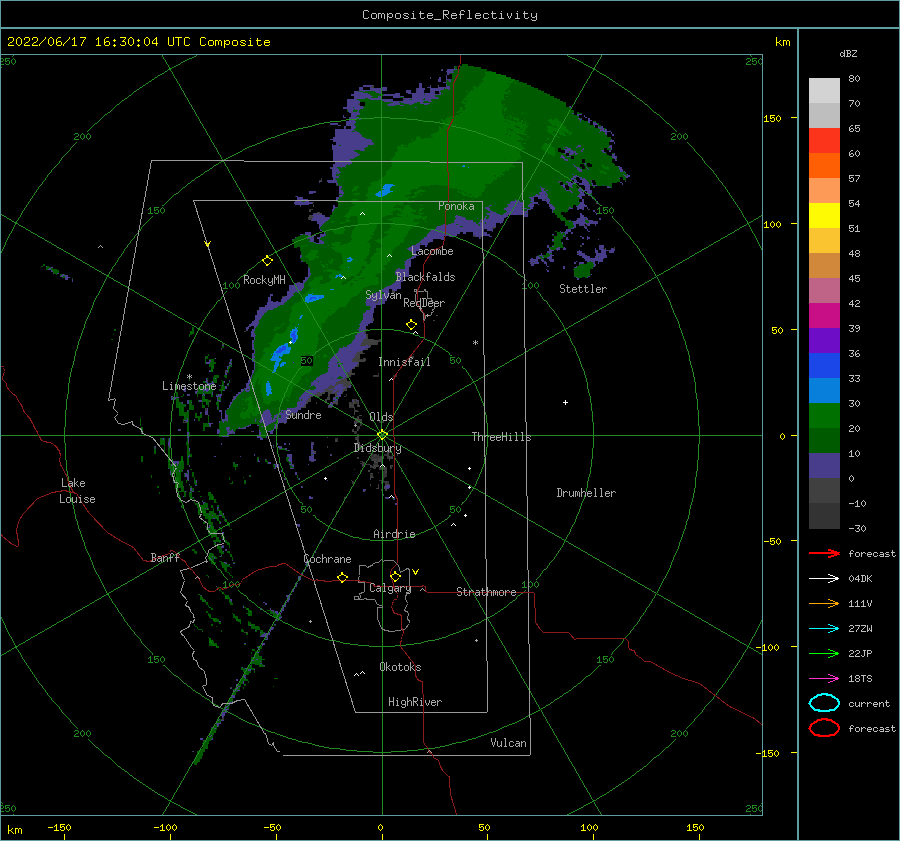
Task: Click the Lake Louise label
Action: [77, 491]
